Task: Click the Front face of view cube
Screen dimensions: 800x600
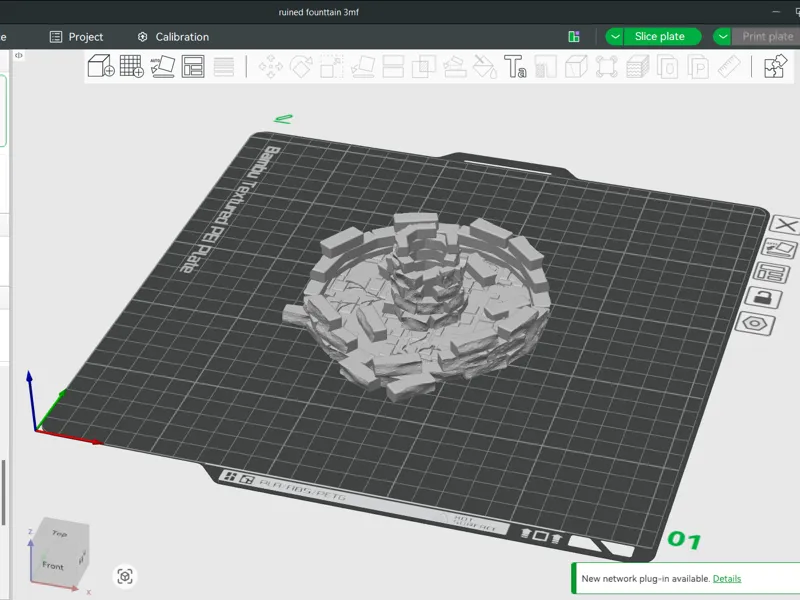Action: pos(53,566)
